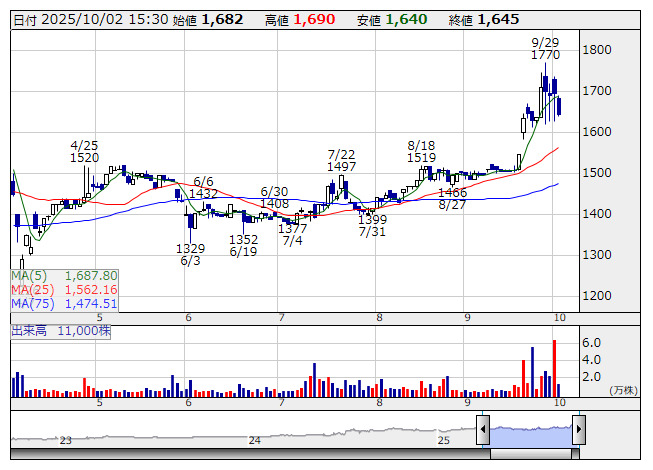Click the 4/25 peak annotation of 1520

[85, 151]
